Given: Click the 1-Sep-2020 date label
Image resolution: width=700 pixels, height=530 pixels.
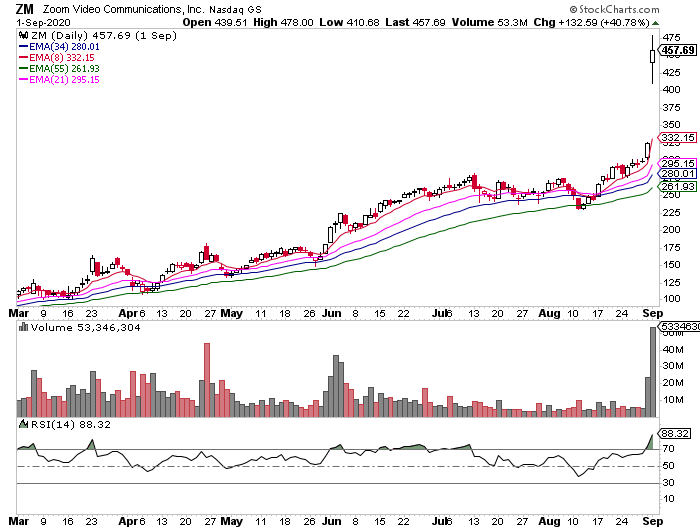Looking at the screenshot, I should (x=43, y=22).
